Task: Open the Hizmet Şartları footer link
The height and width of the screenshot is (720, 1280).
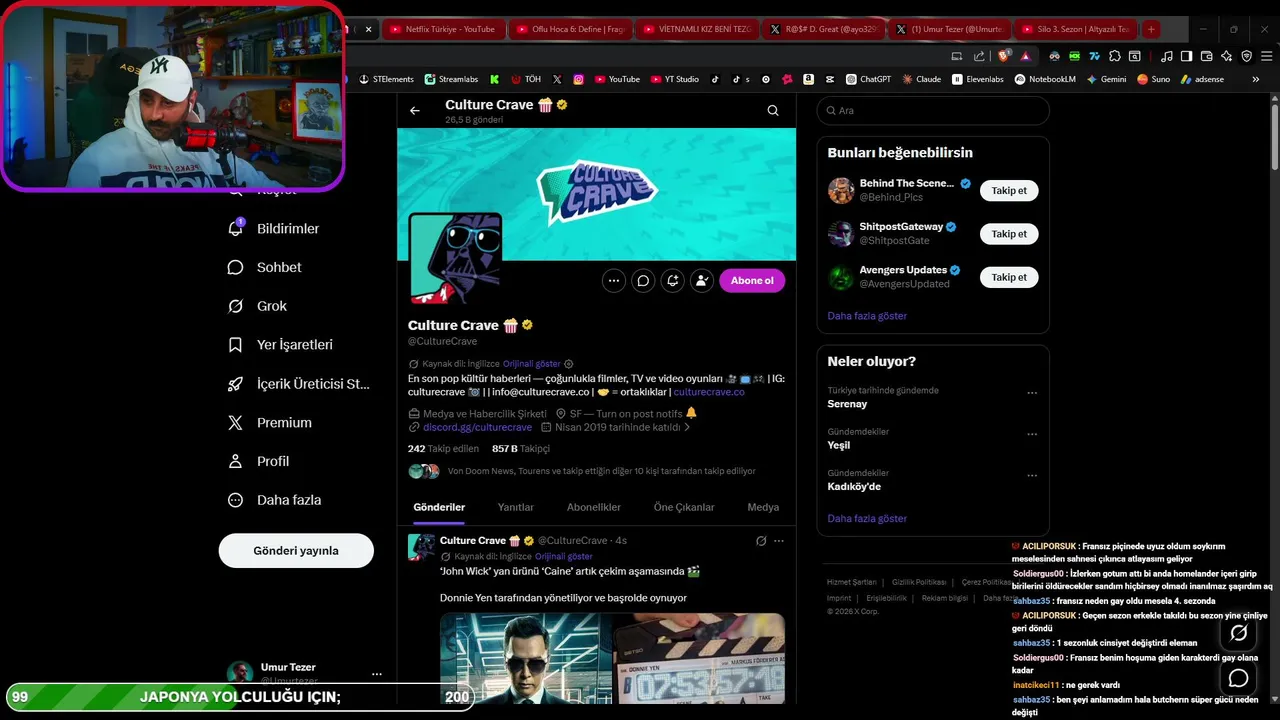Action: point(851,582)
